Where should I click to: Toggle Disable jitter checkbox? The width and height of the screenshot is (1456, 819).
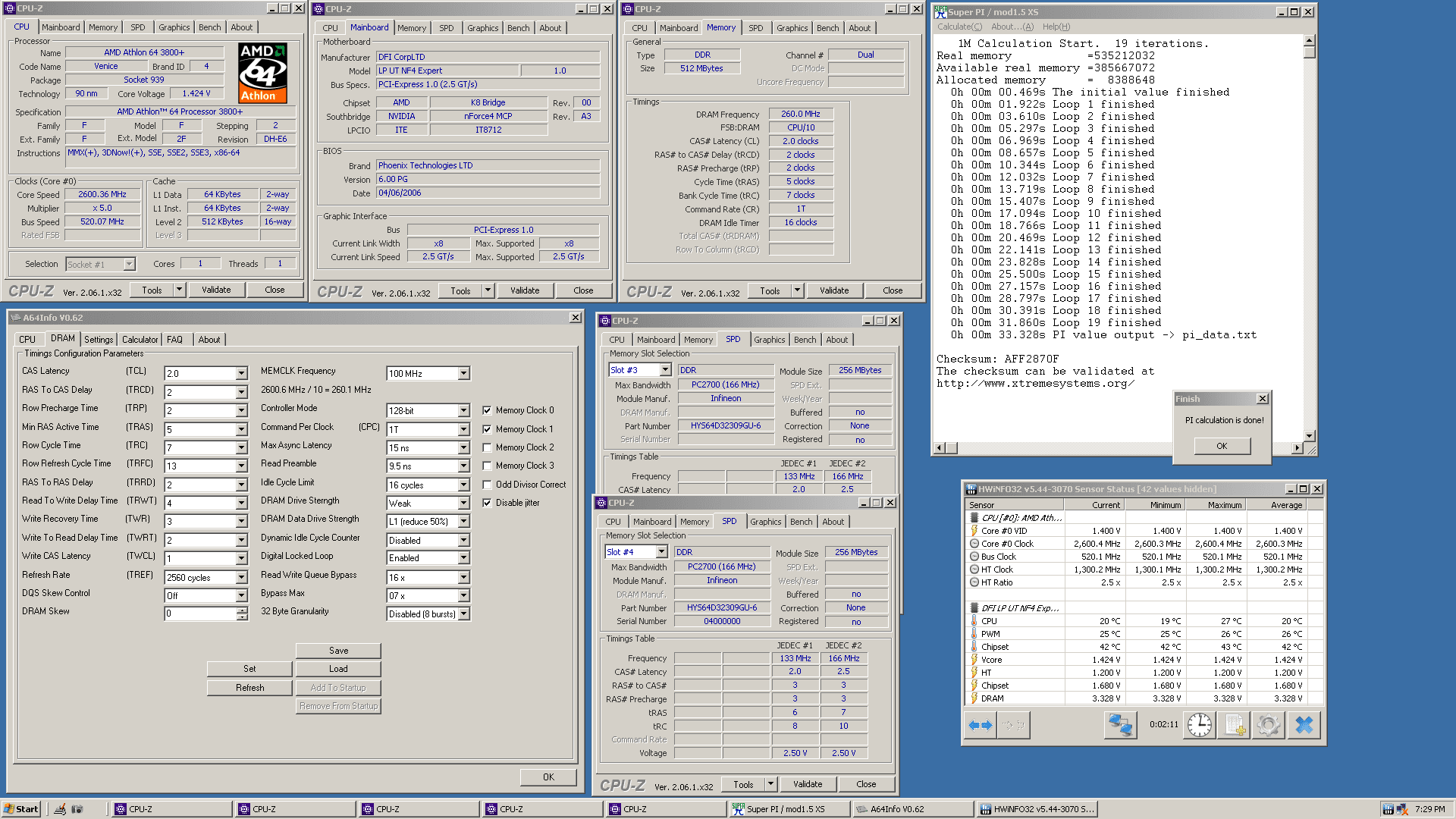487,503
